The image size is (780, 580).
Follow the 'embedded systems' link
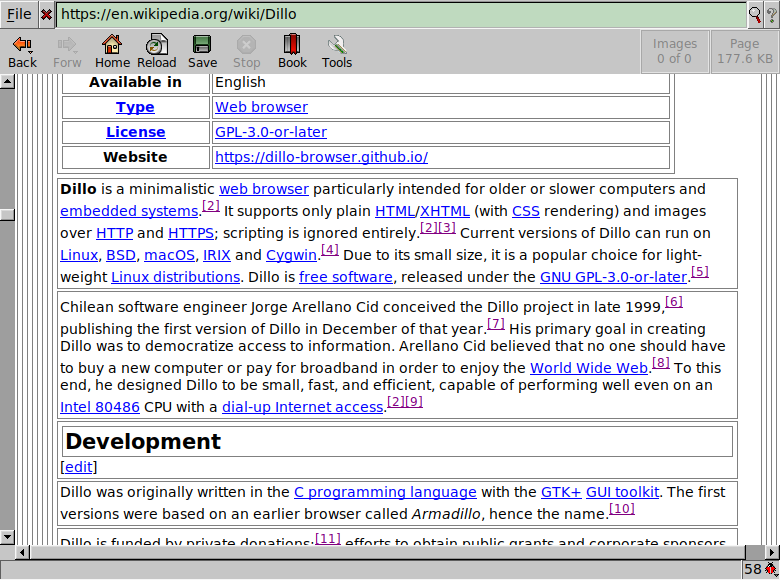129,211
